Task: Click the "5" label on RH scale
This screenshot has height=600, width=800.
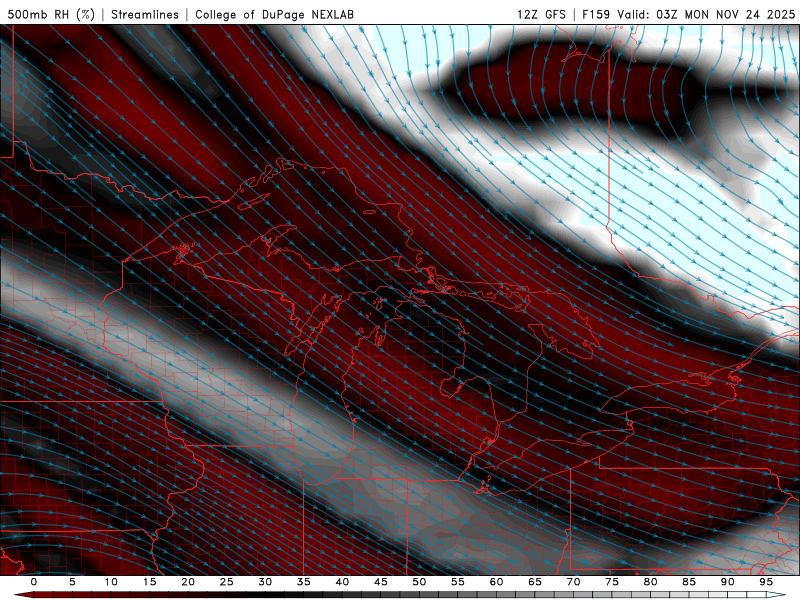Action: pyautogui.click(x=72, y=582)
